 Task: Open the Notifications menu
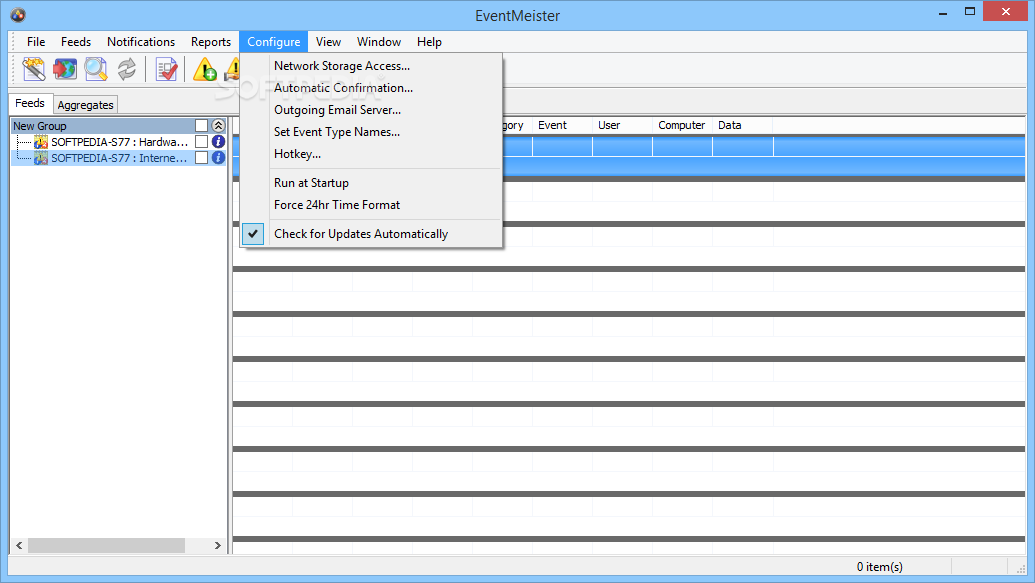(x=141, y=42)
